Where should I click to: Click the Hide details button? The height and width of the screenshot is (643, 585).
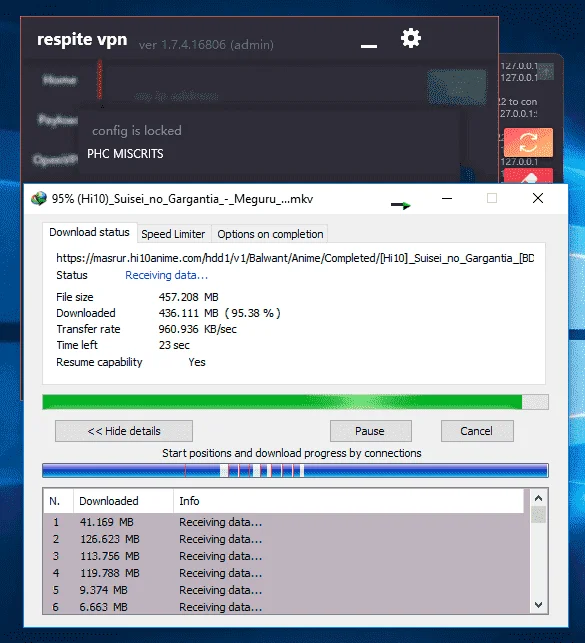point(124,431)
